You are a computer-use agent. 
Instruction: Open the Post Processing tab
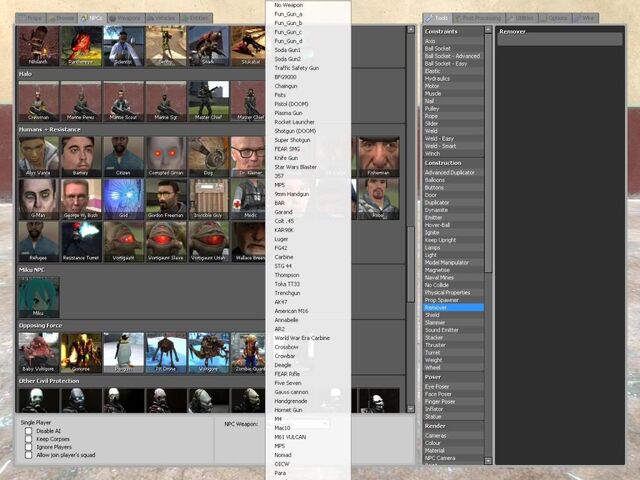pyautogui.click(x=479, y=18)
